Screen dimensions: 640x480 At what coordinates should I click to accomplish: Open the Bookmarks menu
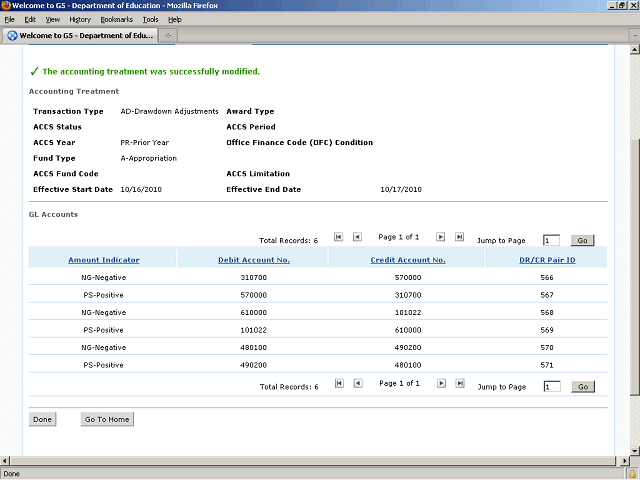(x=116, y=19)
